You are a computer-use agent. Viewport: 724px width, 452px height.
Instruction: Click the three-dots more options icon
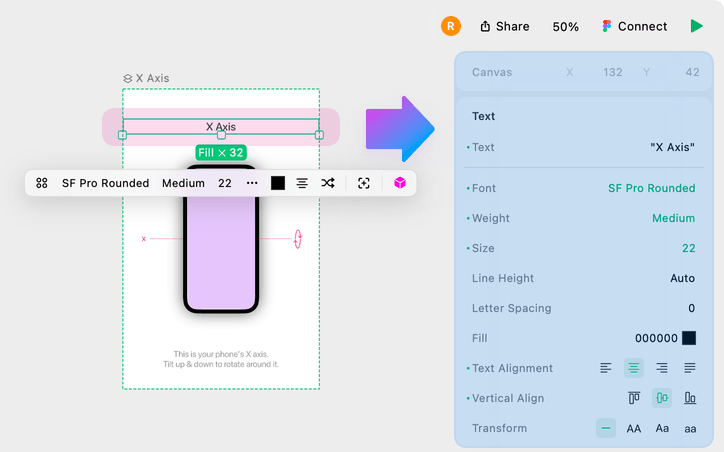coord(252,183)
